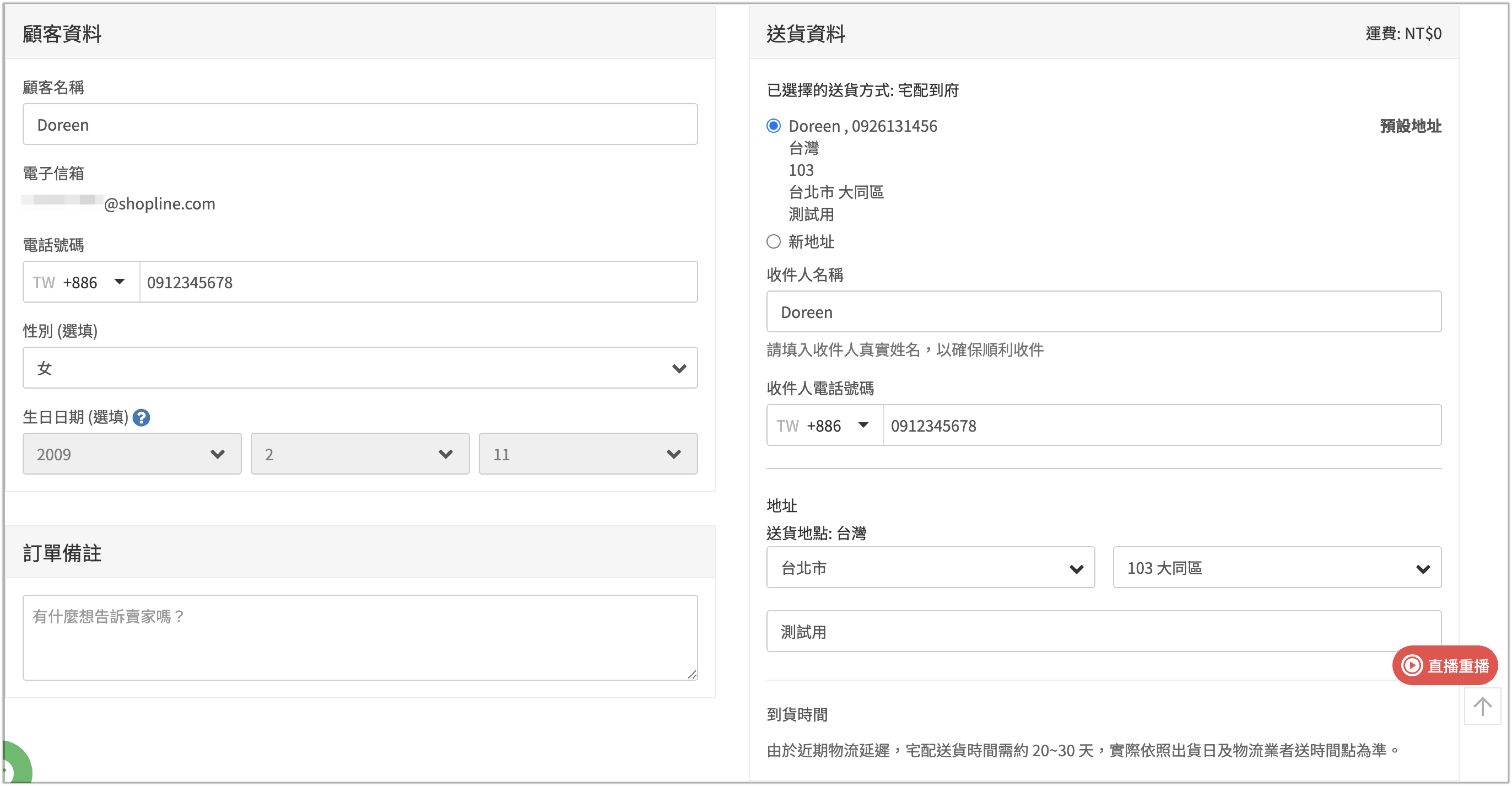Click the 到貨時間 heading
1512x786 pixels.
(797, 714)
